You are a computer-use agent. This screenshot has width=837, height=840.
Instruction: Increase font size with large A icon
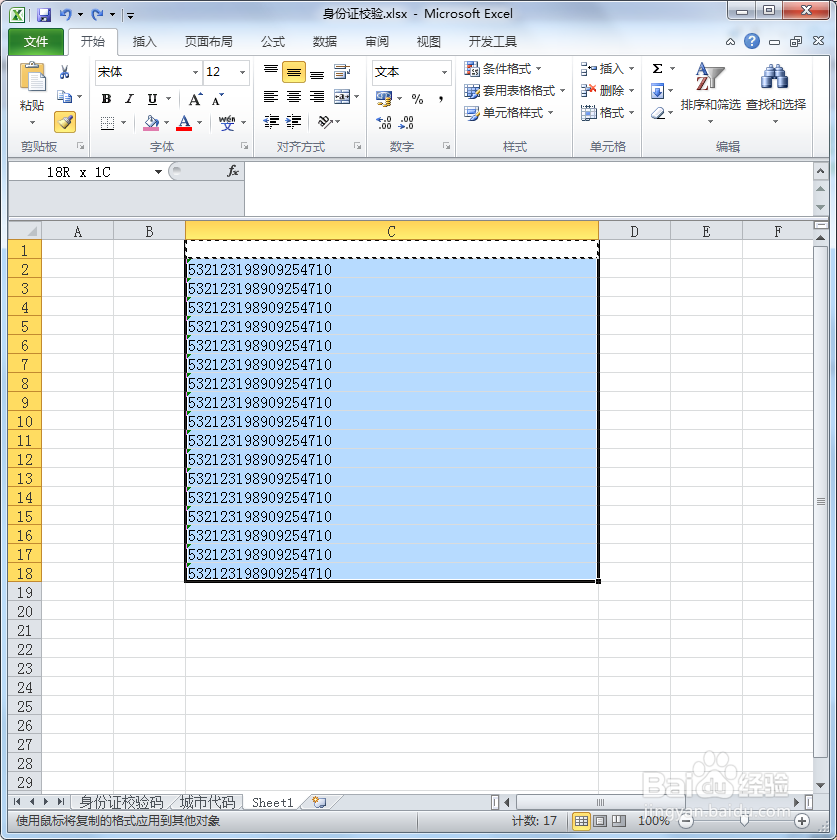[195, 99]
